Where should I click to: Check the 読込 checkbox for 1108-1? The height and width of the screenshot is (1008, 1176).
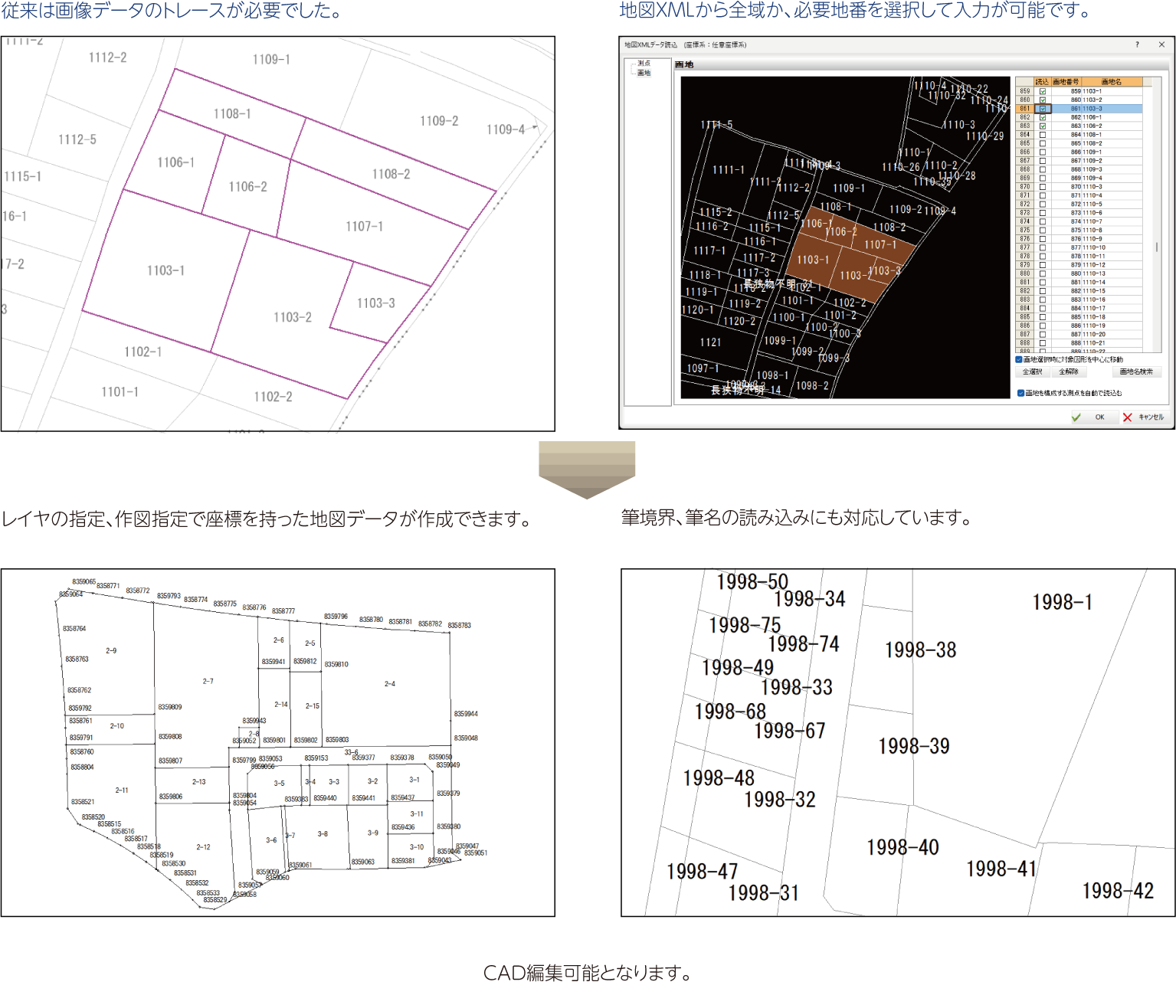pyautogui.click(x=1042, y=135)
